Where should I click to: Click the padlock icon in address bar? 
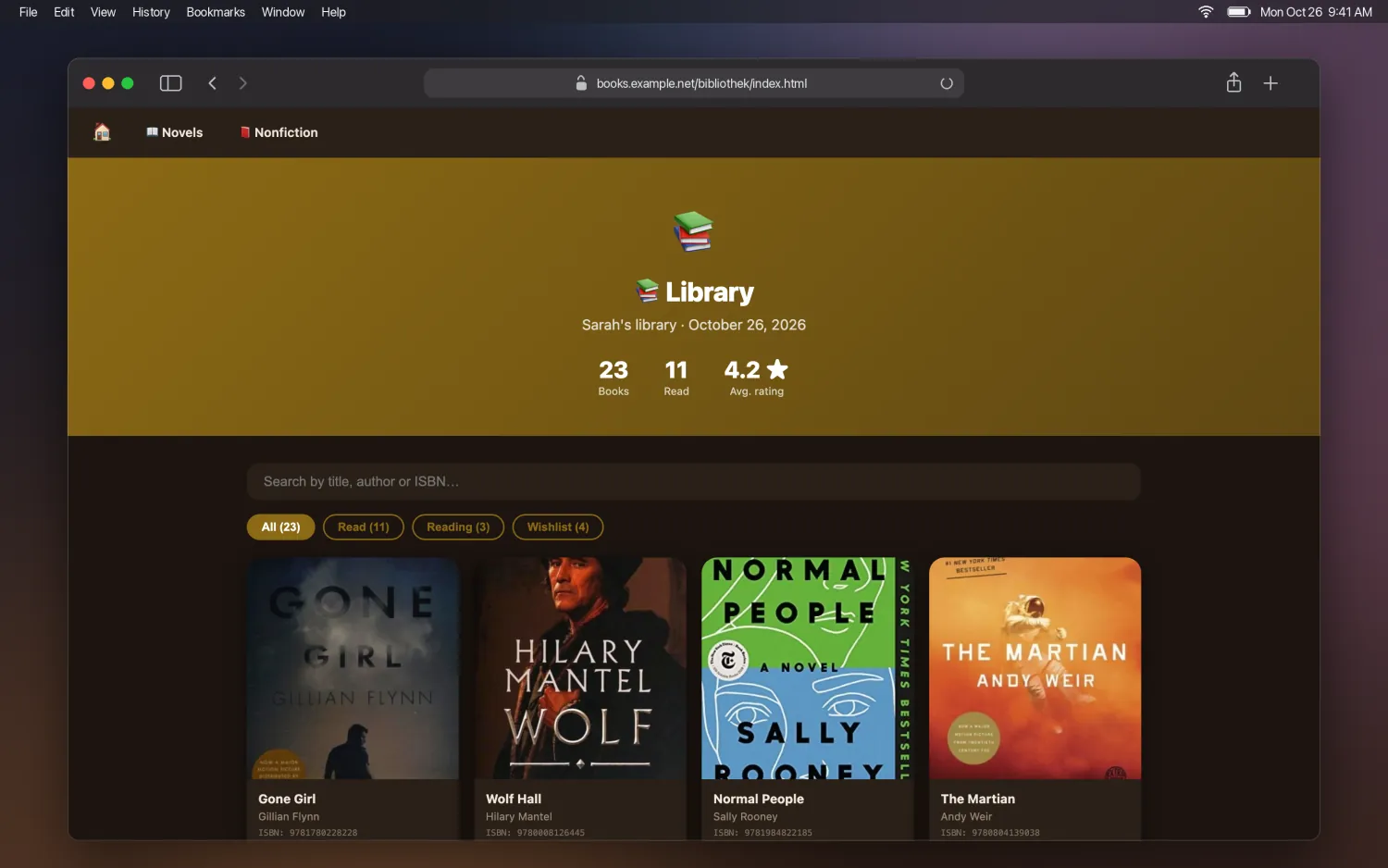coord(581,83)
